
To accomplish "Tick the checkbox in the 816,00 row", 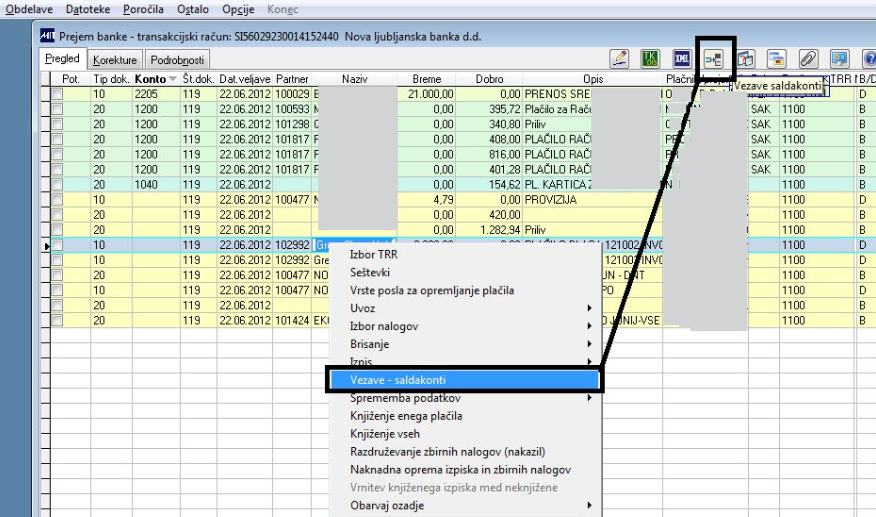I will coord(57,155).
